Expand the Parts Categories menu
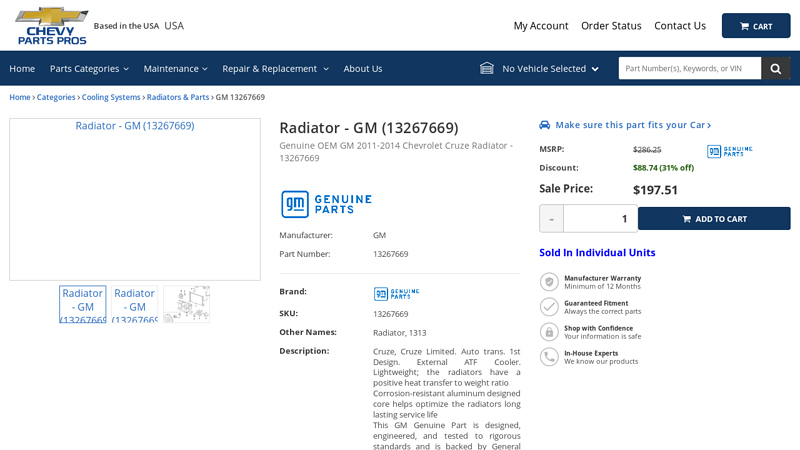 coord(89,69)
